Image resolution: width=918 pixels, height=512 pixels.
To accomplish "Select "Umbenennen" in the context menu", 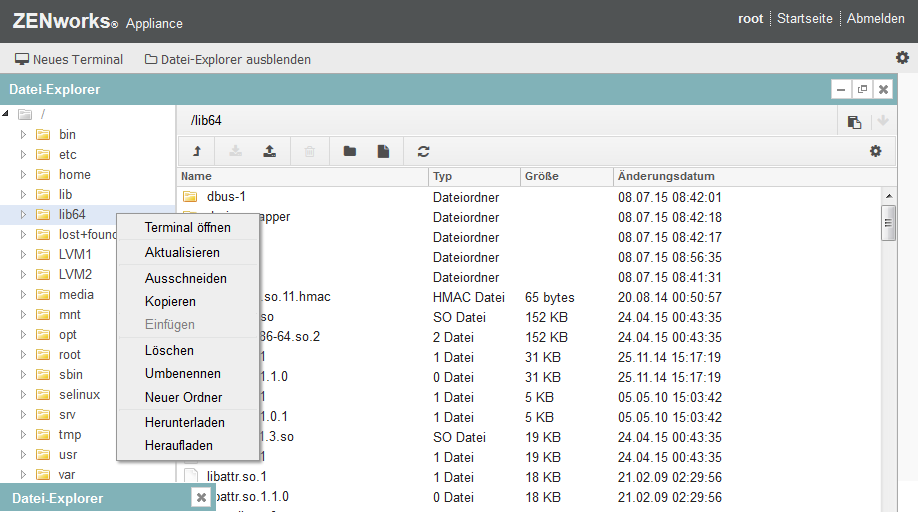I will coord(183,374).
